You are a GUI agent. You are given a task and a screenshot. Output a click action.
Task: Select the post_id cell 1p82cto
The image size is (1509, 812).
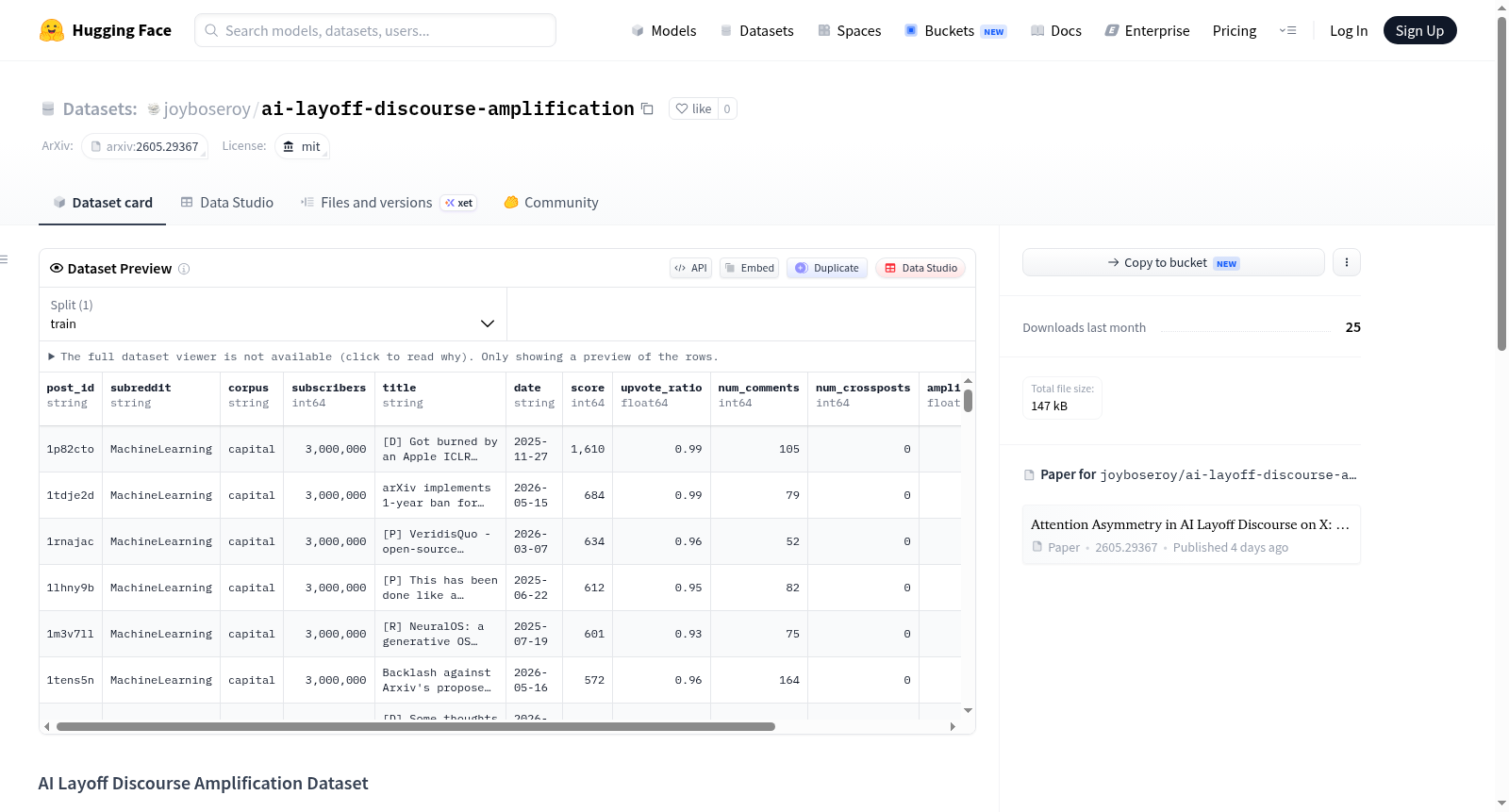71,449
